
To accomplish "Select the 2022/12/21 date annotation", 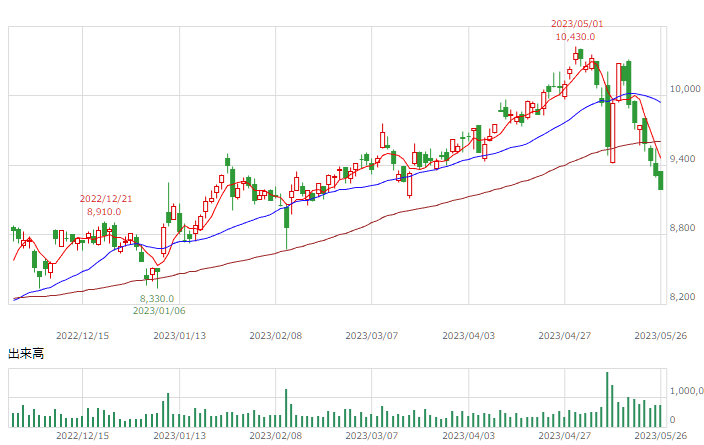I will click(106, 198).
